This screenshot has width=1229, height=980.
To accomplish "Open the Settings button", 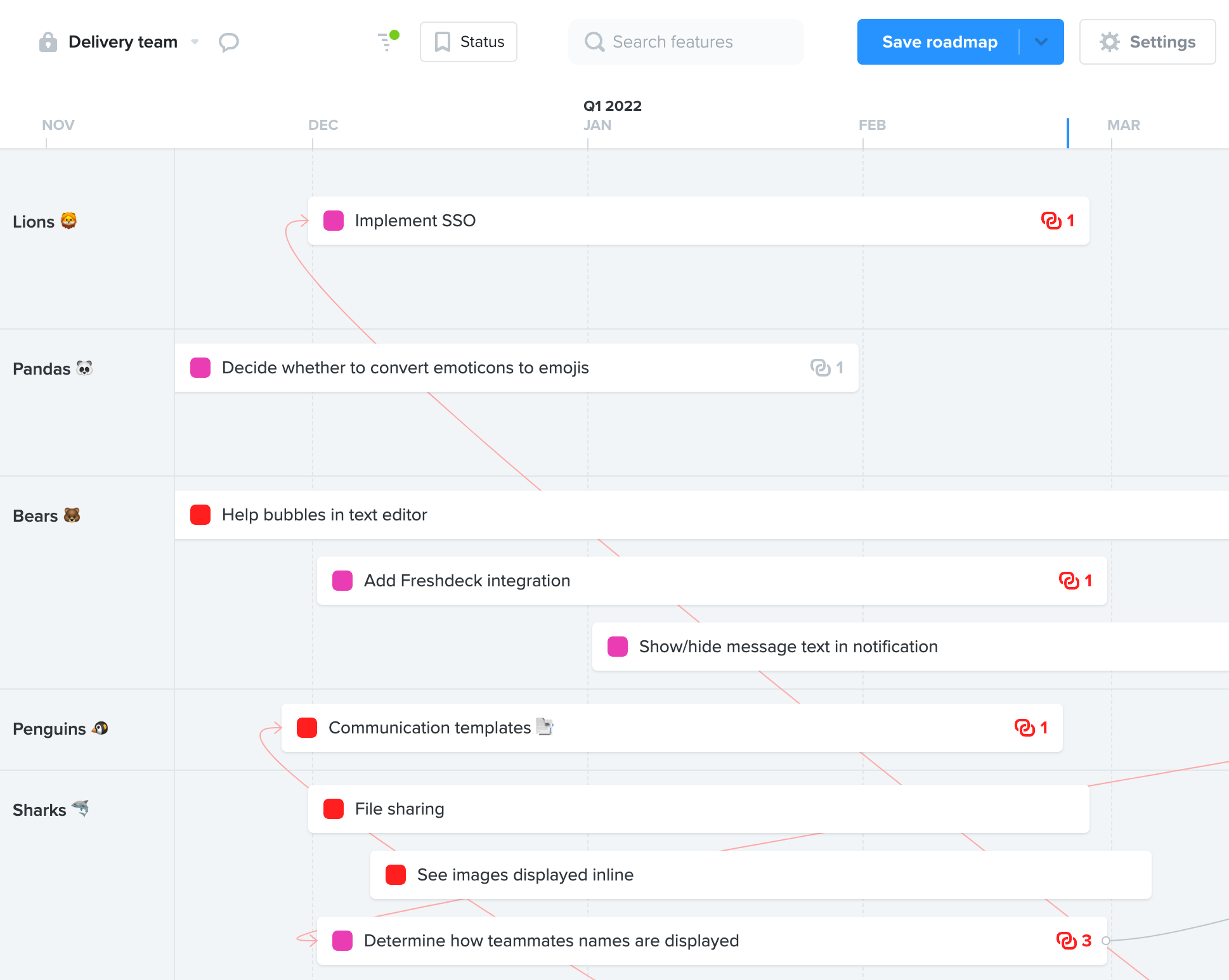I will [1147, 42].
